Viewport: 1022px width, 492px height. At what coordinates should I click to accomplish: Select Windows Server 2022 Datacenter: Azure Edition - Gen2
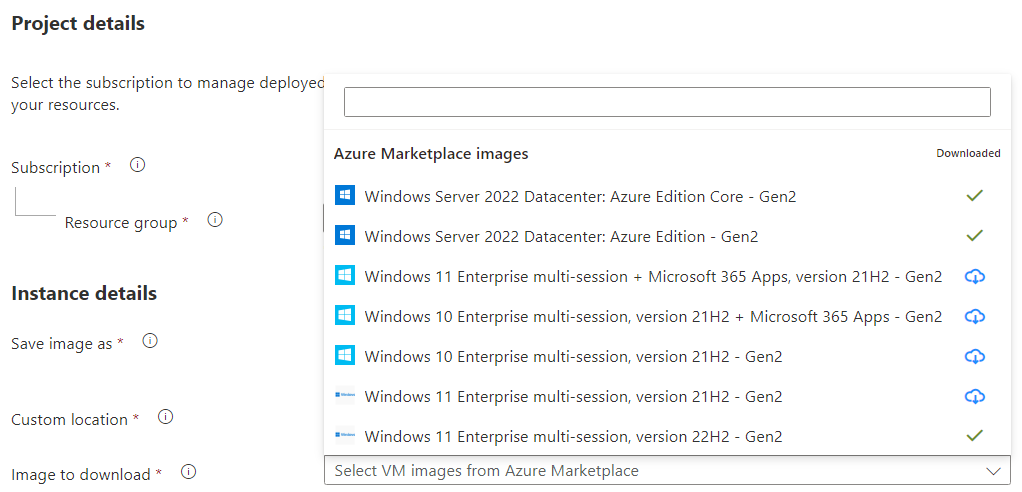tap(561, 237)
